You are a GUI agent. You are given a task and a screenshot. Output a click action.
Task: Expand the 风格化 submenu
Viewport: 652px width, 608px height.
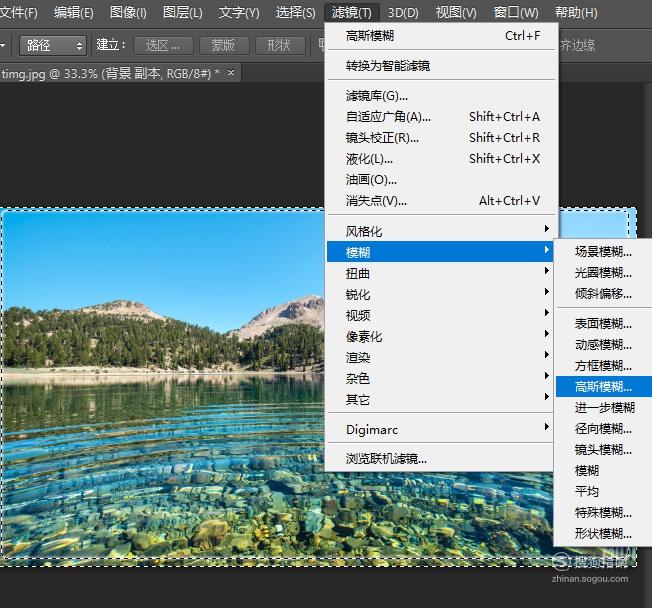[x=440, y=231]
